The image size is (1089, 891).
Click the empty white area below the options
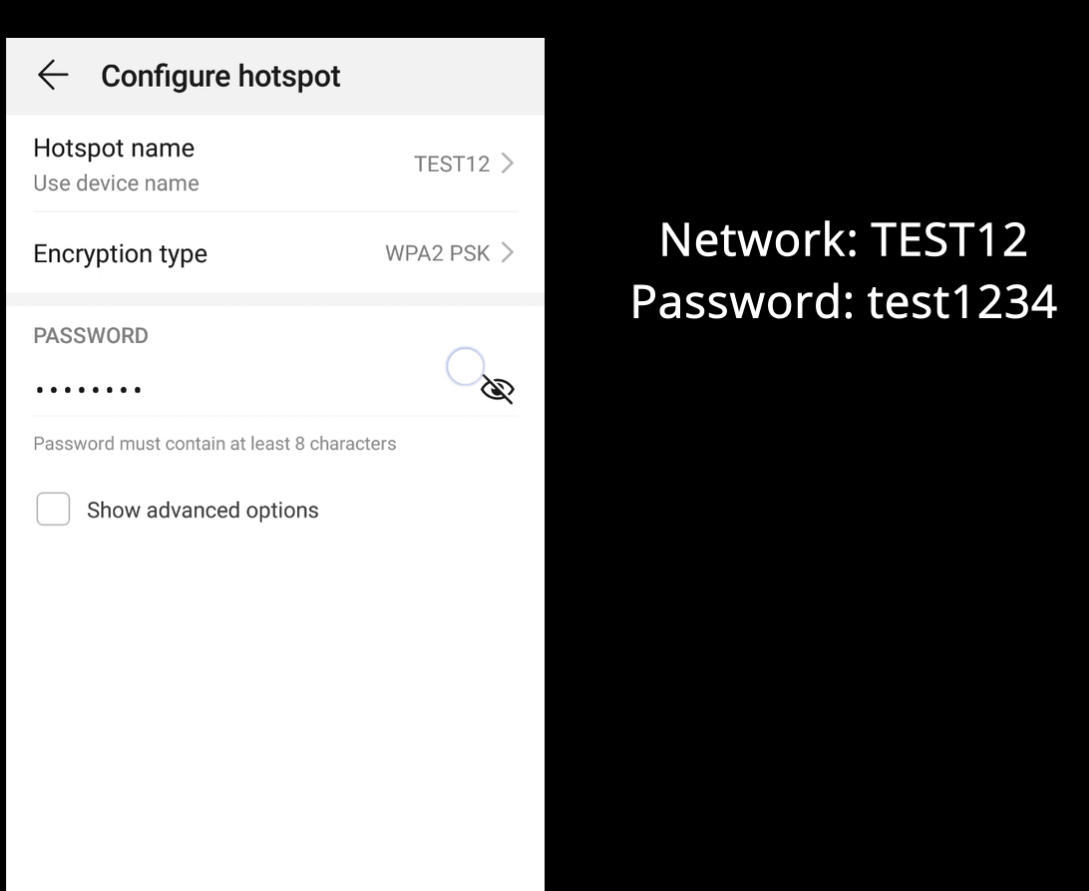pyautogui.click(x=275, y=700)
